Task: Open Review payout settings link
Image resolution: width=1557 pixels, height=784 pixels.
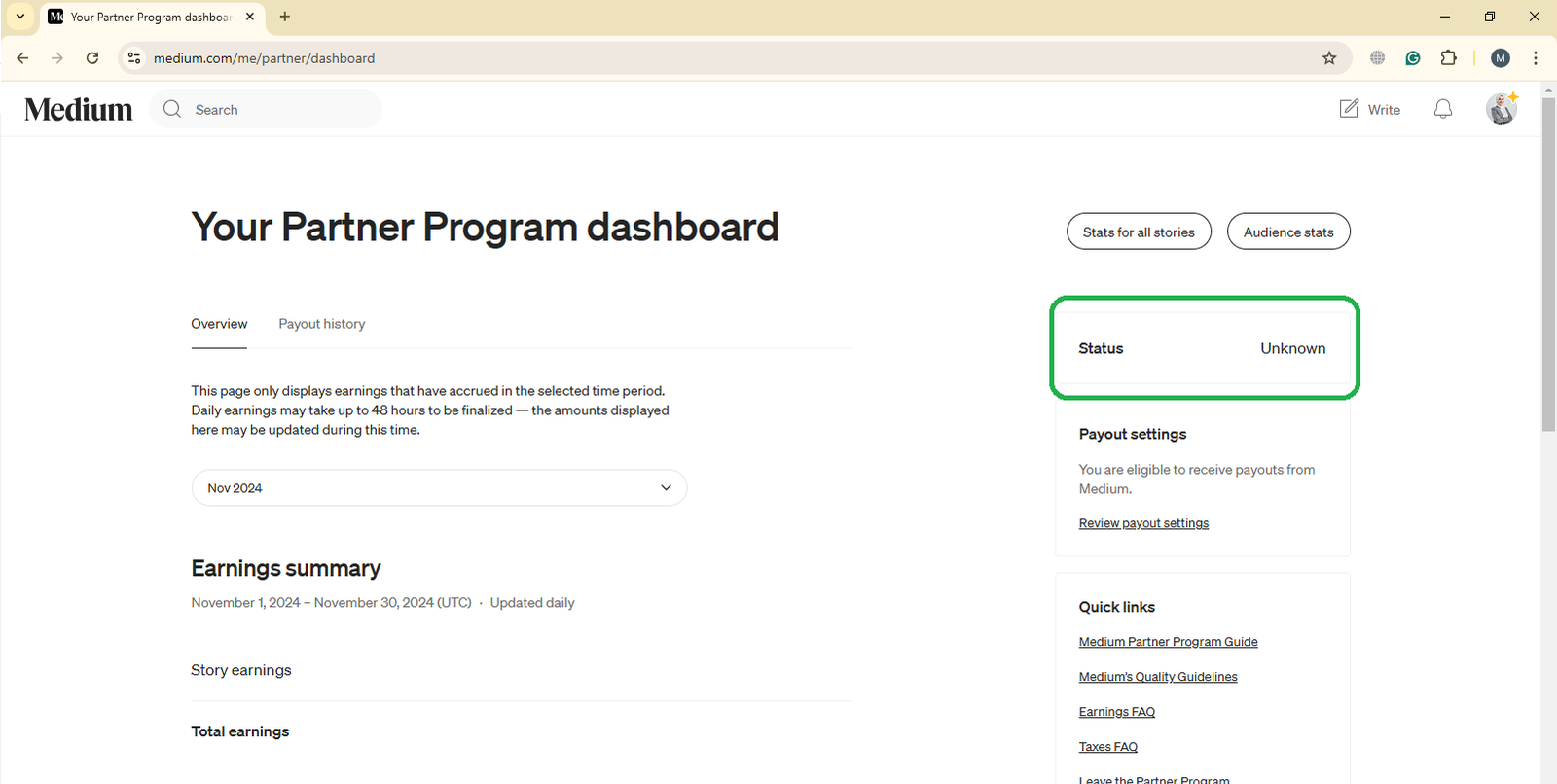Action: pyautogui.click(x=1143, y=523)
